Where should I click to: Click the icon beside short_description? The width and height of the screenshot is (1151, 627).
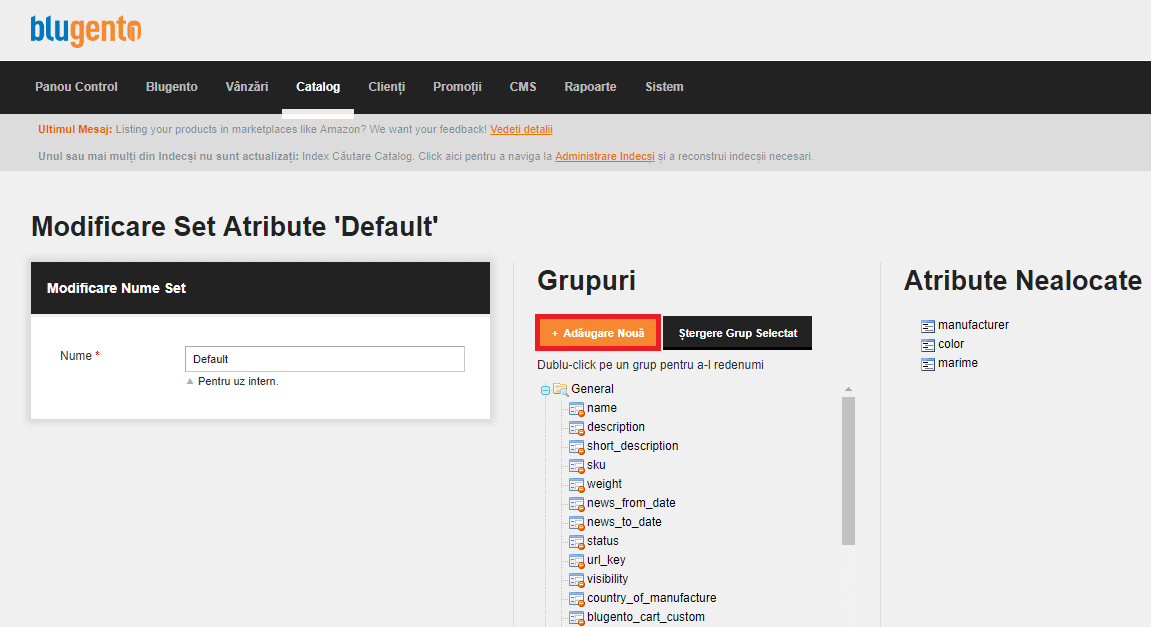tap(577, 447)
